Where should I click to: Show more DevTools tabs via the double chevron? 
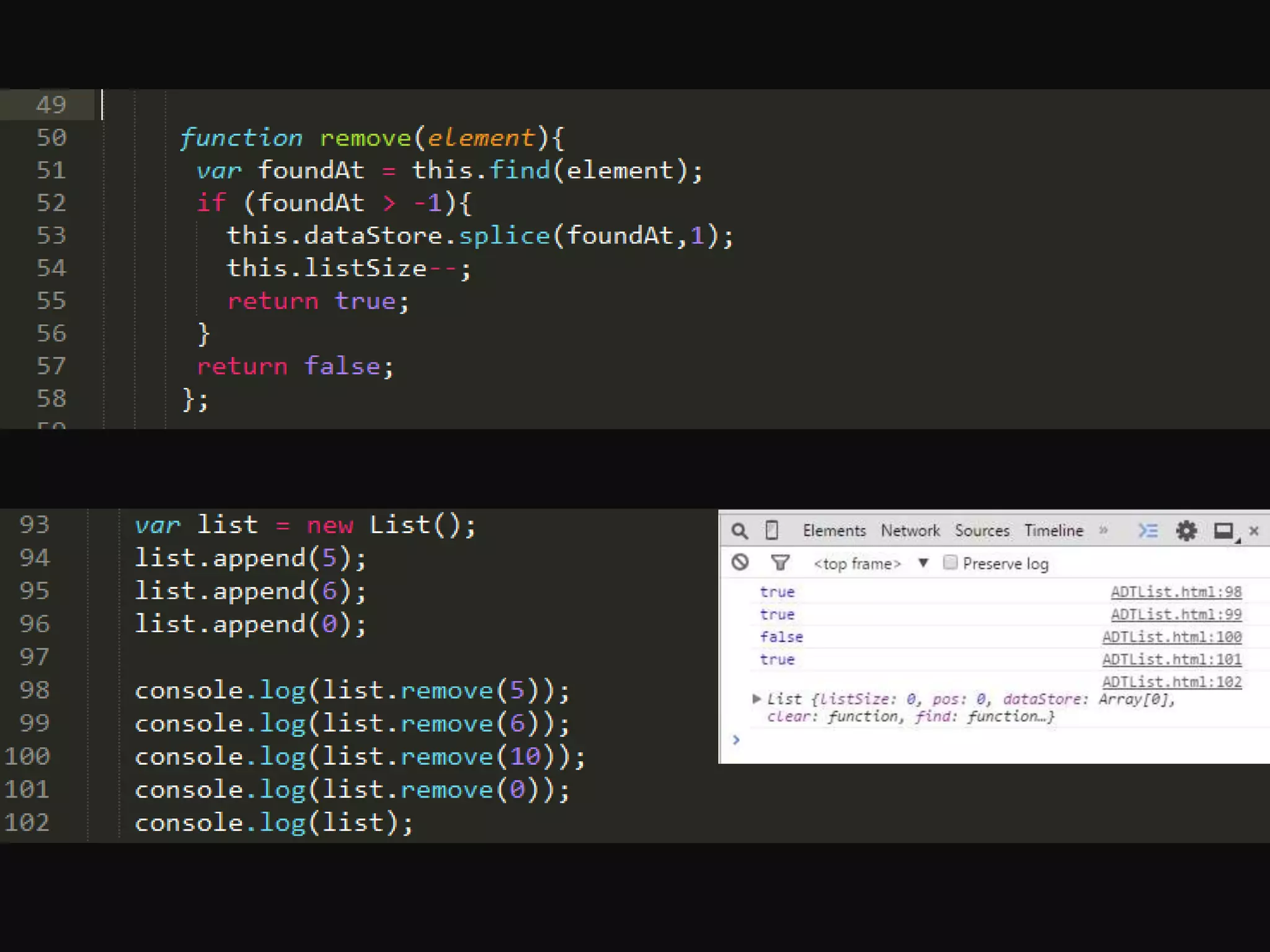[1103, 530]
